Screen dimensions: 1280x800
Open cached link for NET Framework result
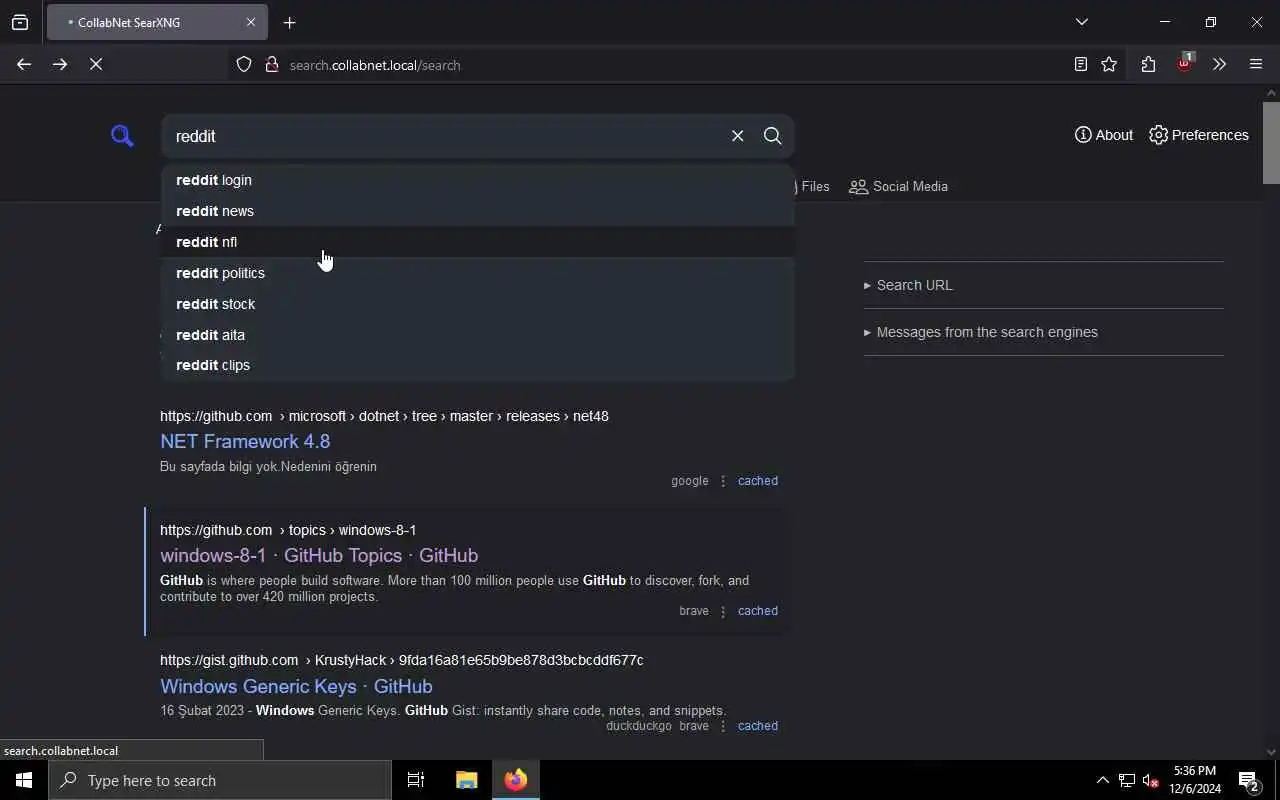pyautogui.click(x=757, y=481)
